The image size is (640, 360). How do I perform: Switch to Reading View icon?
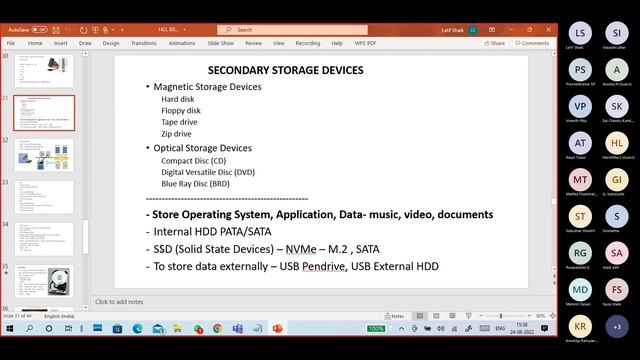pos(452,316)
